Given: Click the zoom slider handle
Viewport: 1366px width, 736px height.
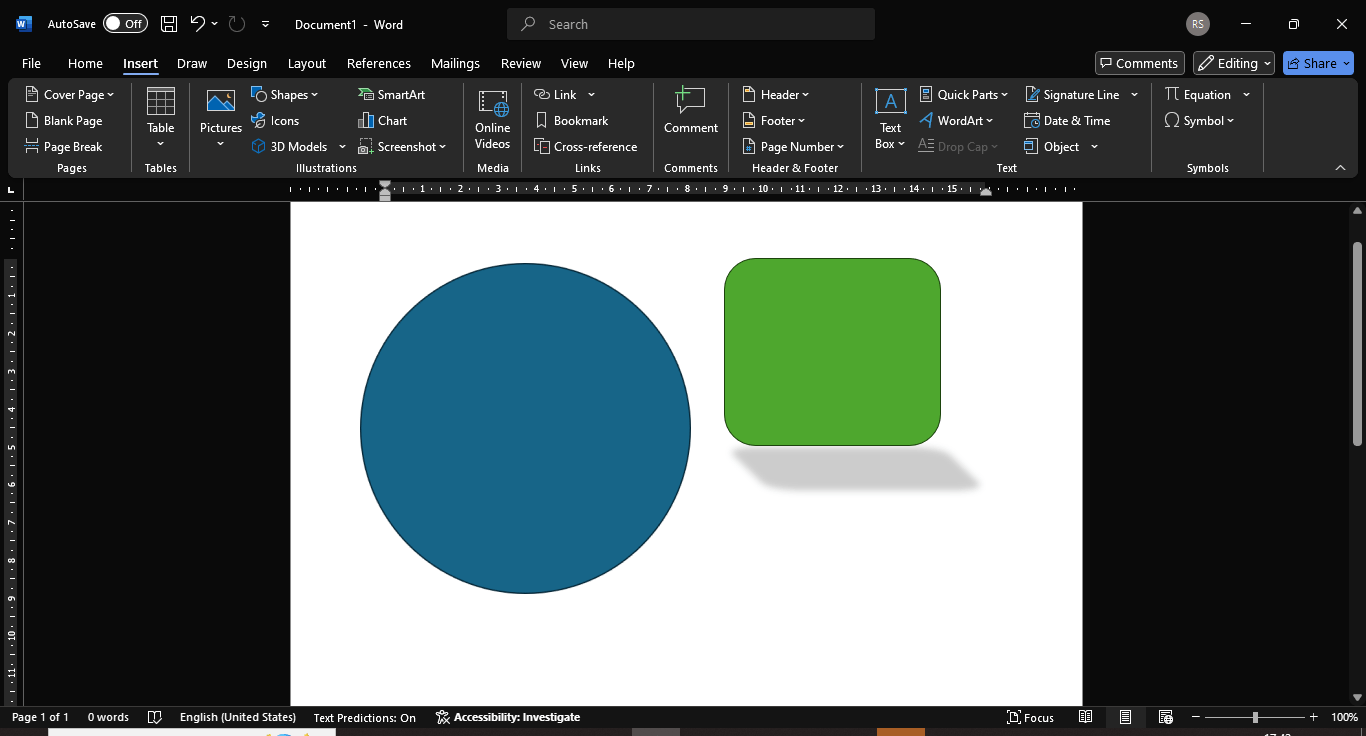Looking at the screenshot, I should point(1255,717).
